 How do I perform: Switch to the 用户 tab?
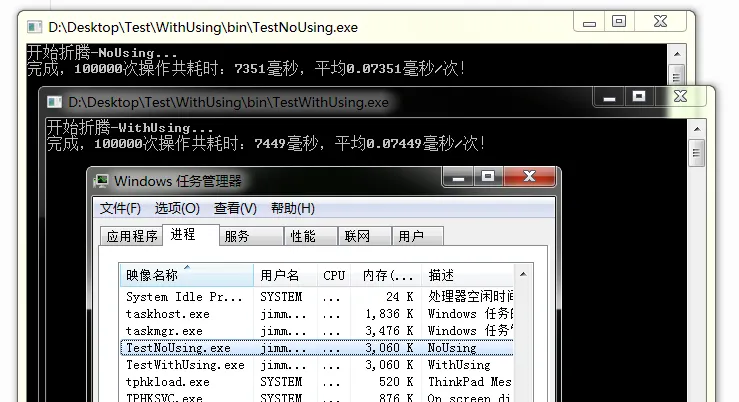418,236
